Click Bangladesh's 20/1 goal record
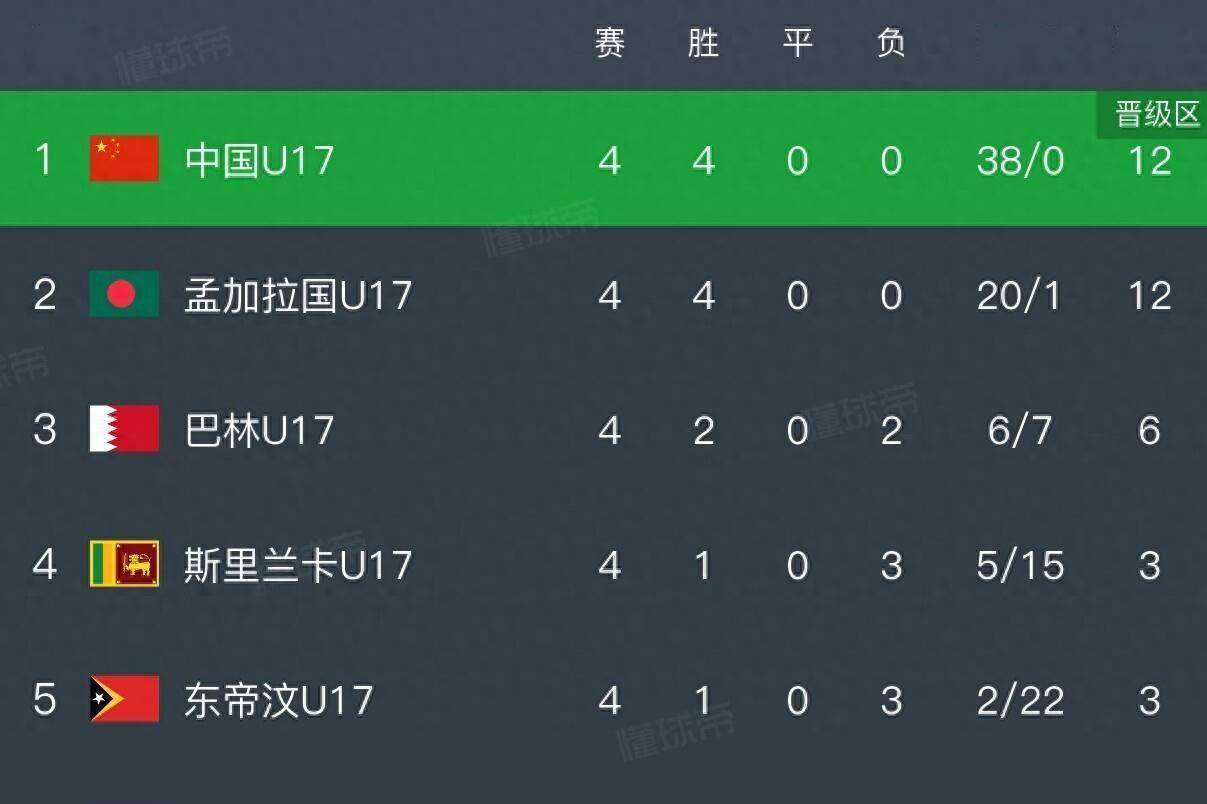Viewport: 1207px width, 804px height. (x=1020, y=295)
